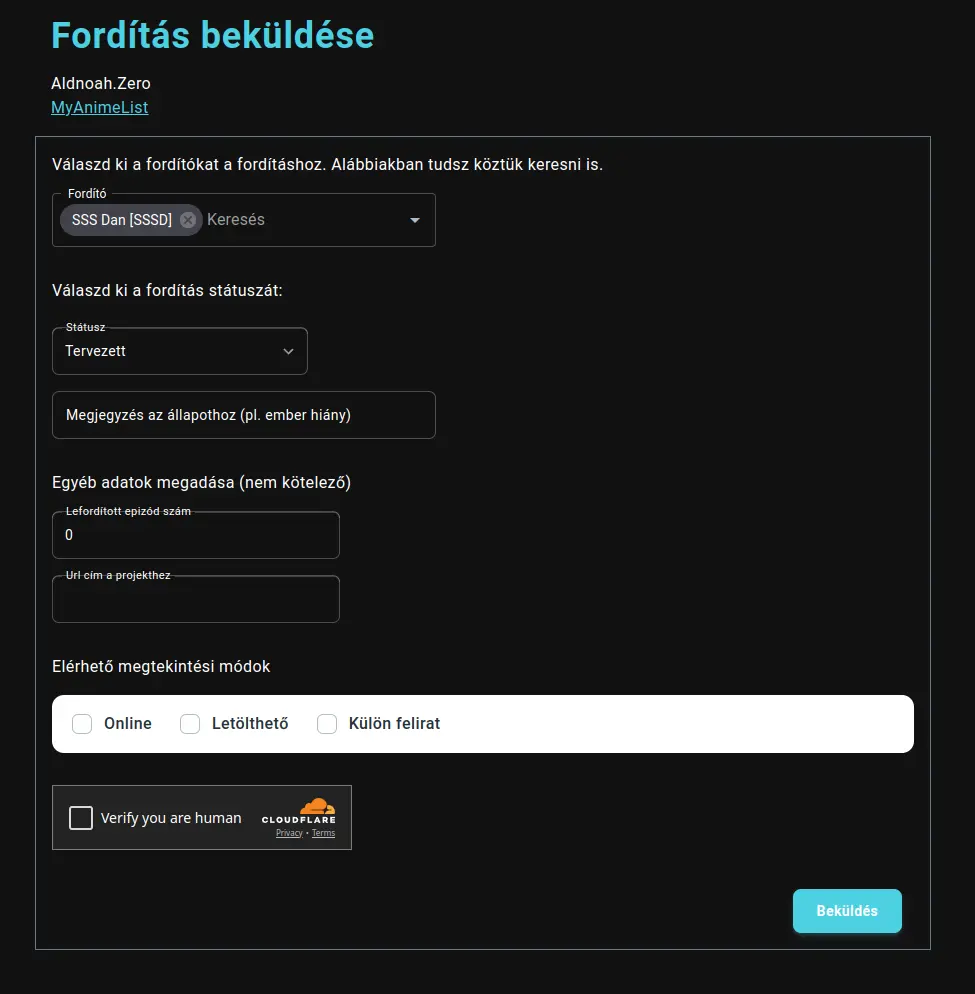This screenshot has width=975, height=994.
Task: Check the Verify you are human box
Action: pos(80,817)
